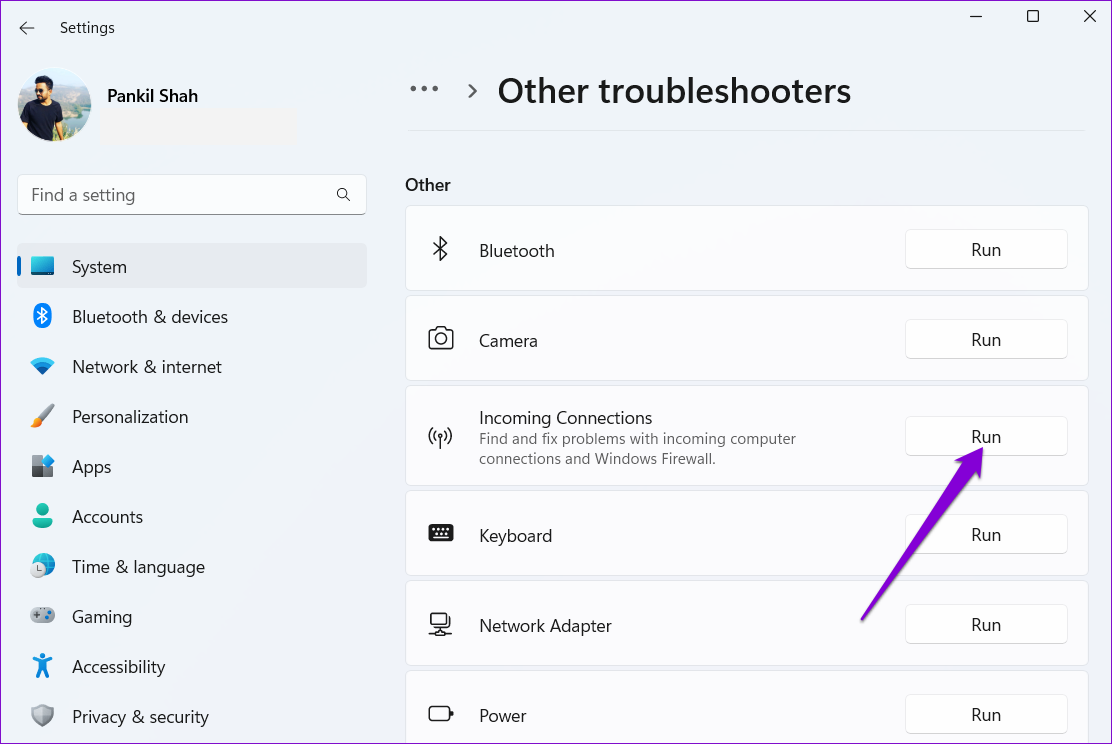Click the Network Adapter label
The image size is (1112, 744).
[545, 626]
